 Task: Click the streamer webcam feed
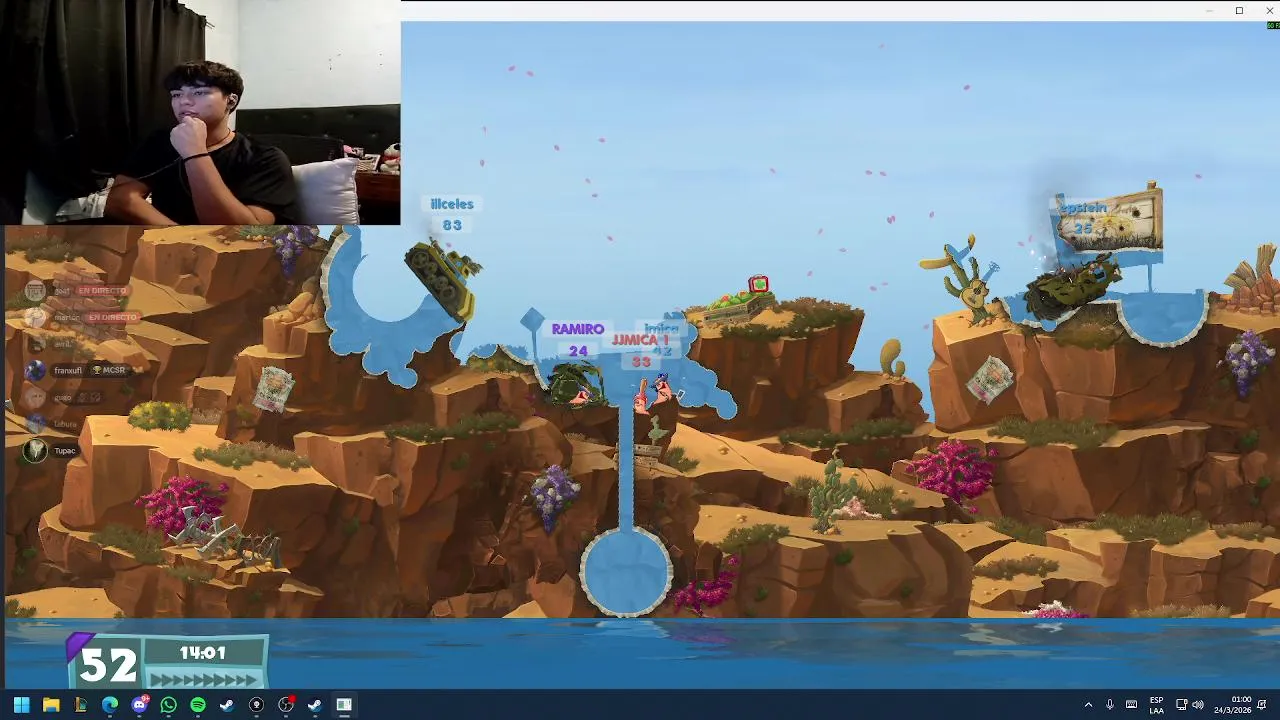coord(200,112)
